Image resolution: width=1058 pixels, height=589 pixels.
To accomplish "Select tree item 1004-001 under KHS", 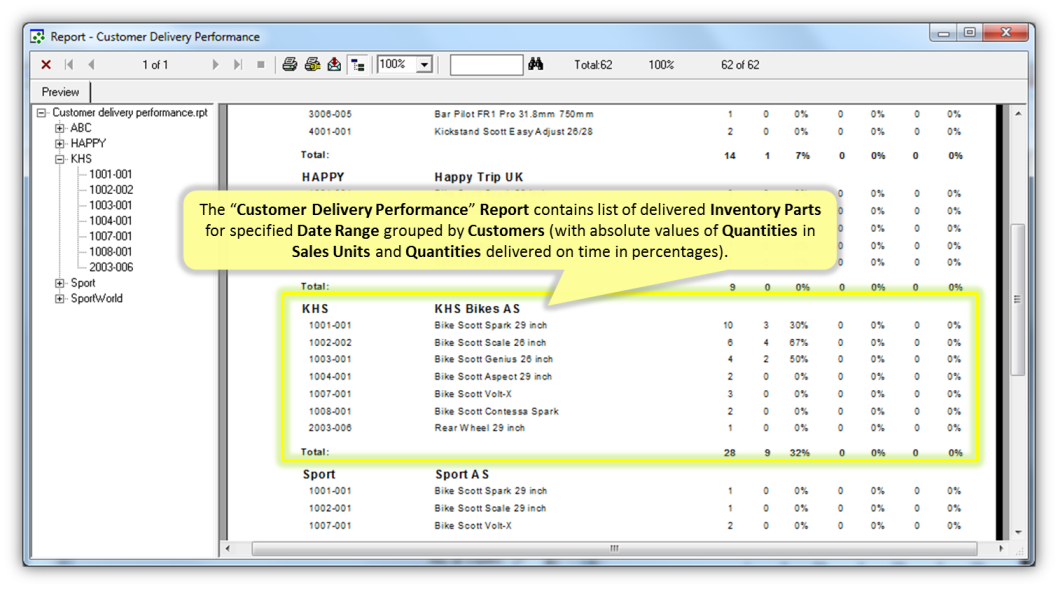I will [111, 221].
